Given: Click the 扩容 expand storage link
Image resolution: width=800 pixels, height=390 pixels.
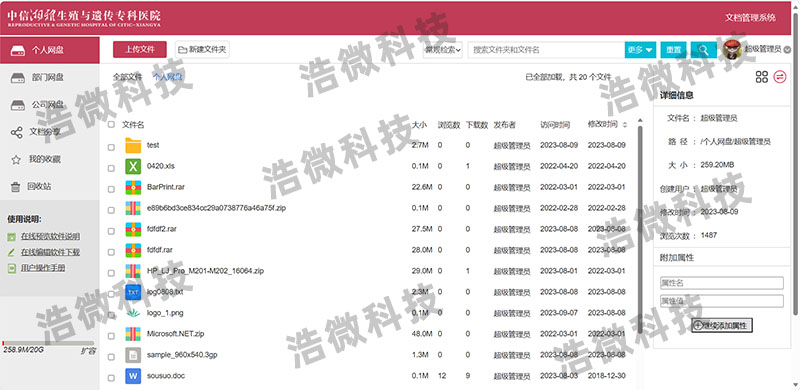Looking at the screenshot, I should [88, 351].
